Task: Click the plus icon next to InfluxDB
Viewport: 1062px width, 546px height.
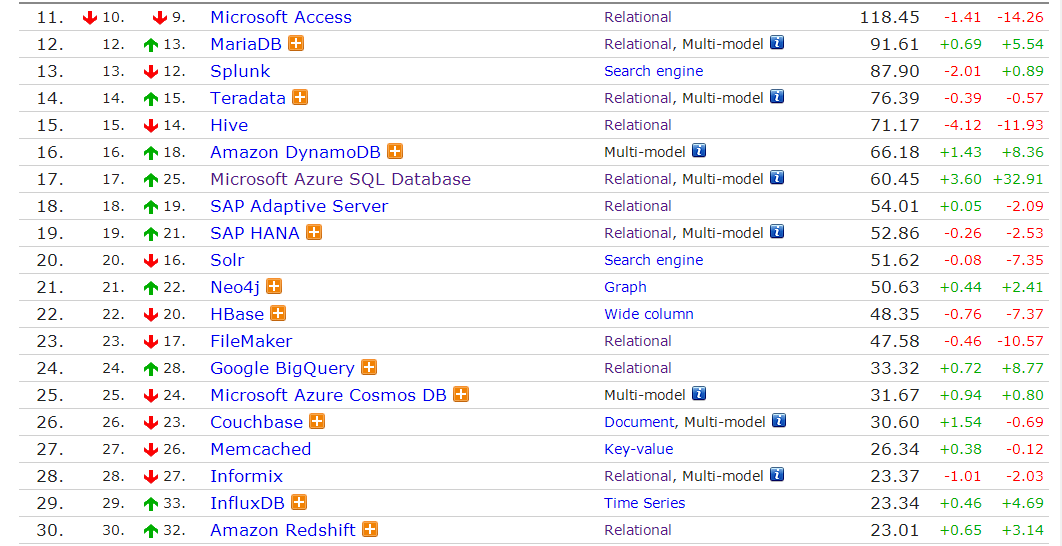Action: click(299, 503)
